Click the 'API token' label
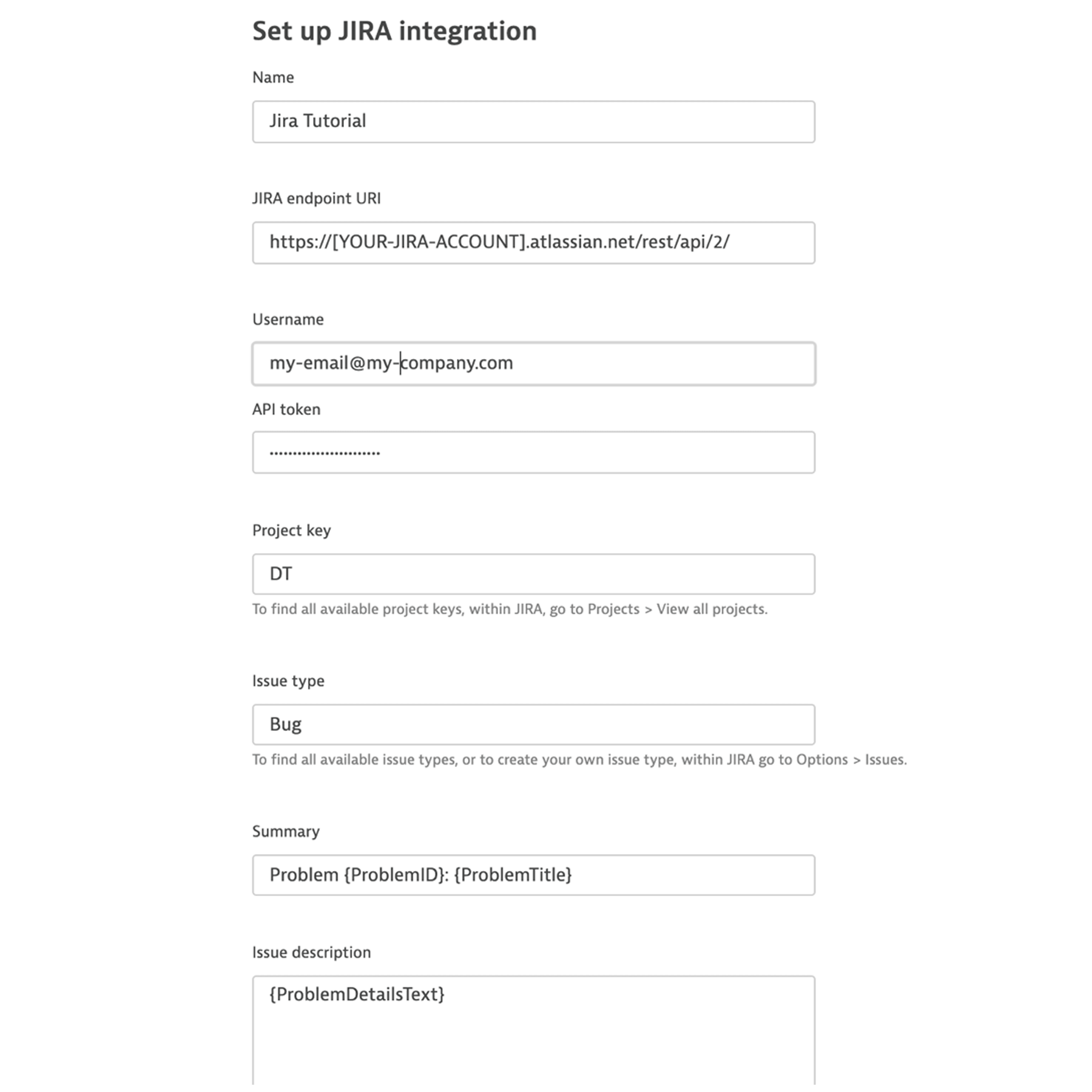The width and height of the screenshot is (1092, 1092). (286, 409)
